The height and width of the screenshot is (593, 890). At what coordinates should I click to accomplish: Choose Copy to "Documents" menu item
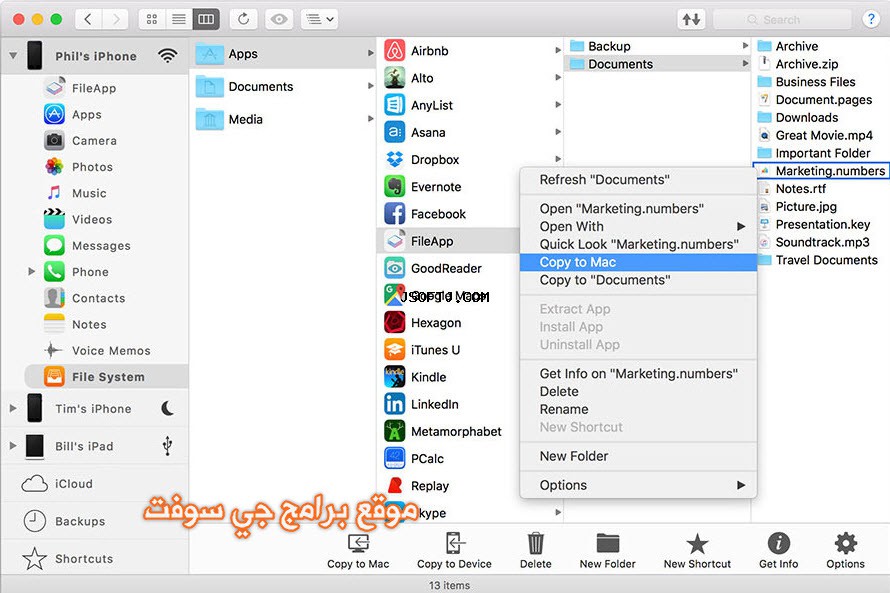pyautogui.click(x=639, y=280)
